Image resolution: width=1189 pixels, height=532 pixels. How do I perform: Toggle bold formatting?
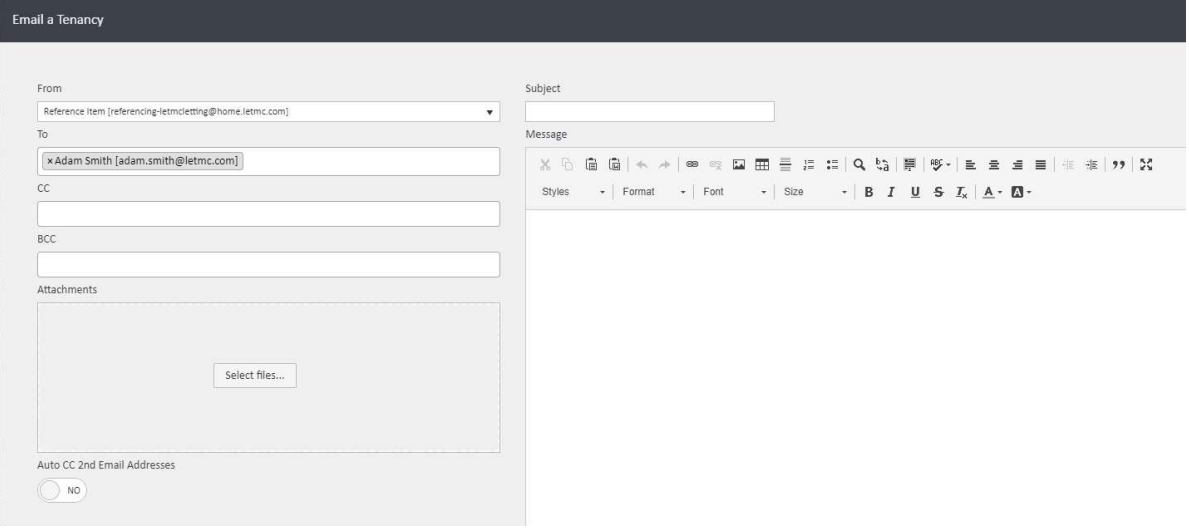[868, 192]
